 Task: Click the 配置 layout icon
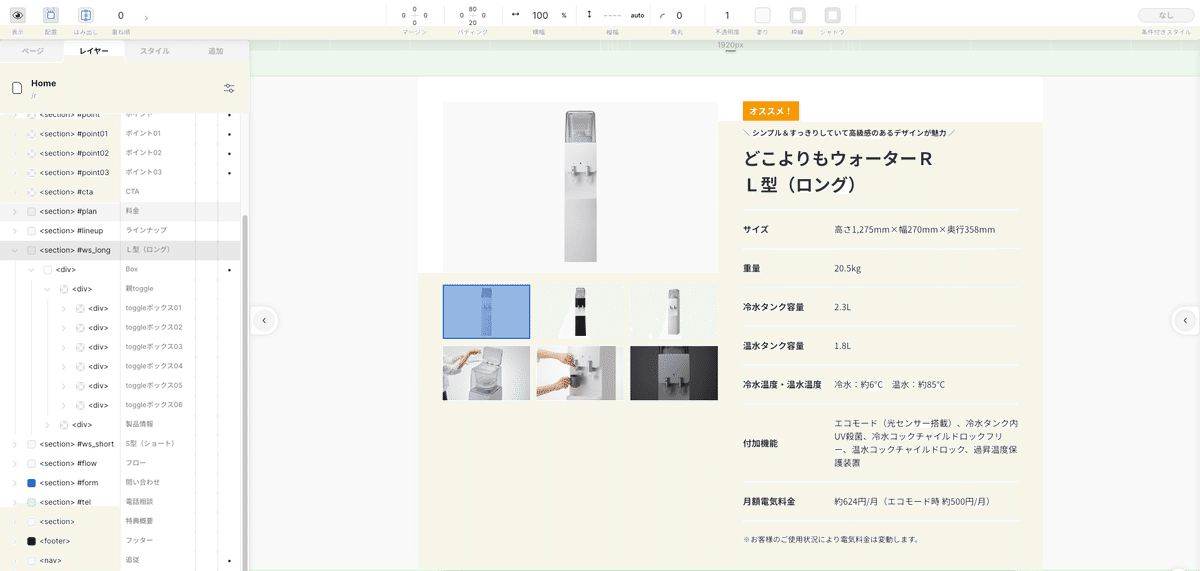pyautogui.click(x=51, y=15)
